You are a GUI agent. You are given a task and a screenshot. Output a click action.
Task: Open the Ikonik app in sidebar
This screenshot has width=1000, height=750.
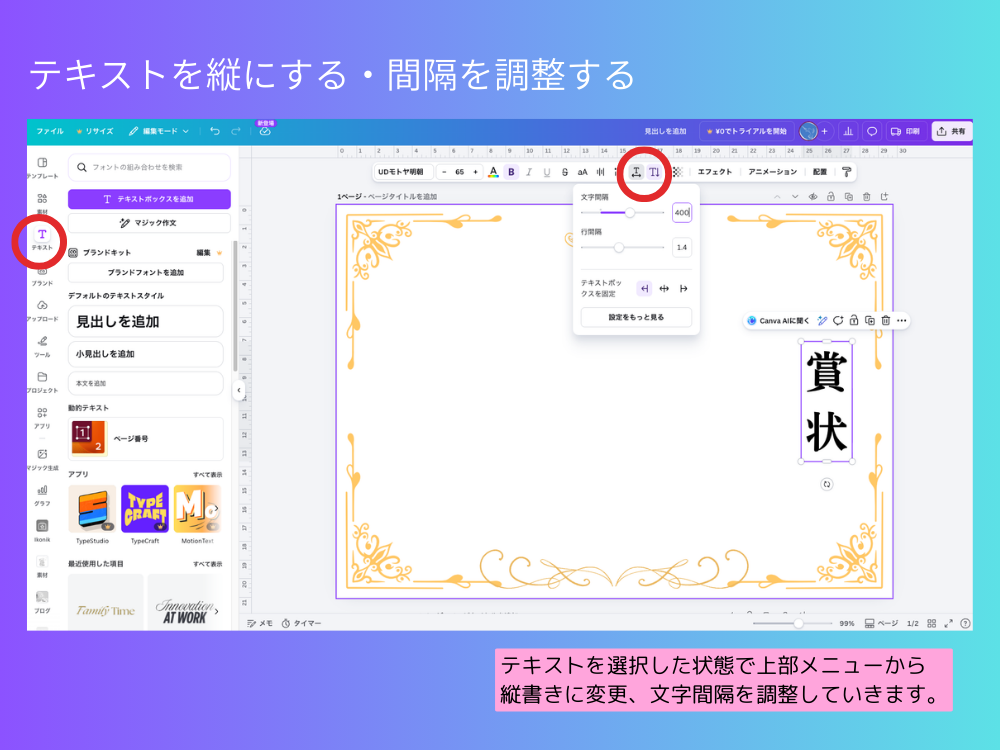tap(42, 531)
